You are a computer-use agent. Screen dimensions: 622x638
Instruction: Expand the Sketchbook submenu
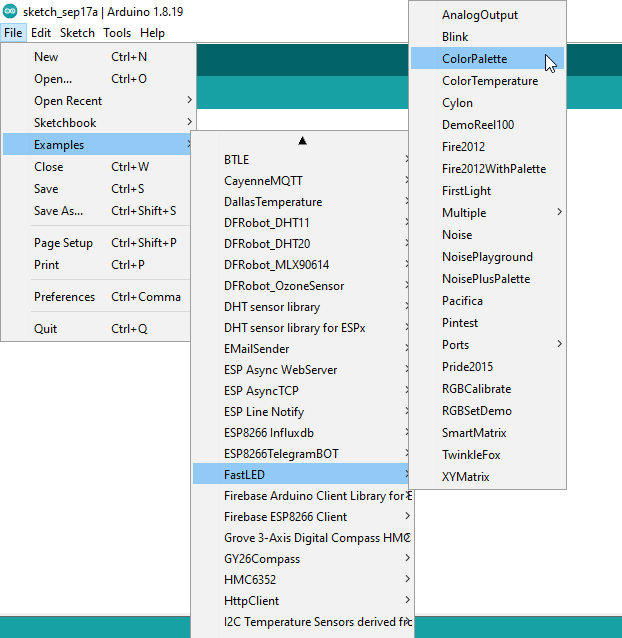pyautogui.click(x=98, y=122)
